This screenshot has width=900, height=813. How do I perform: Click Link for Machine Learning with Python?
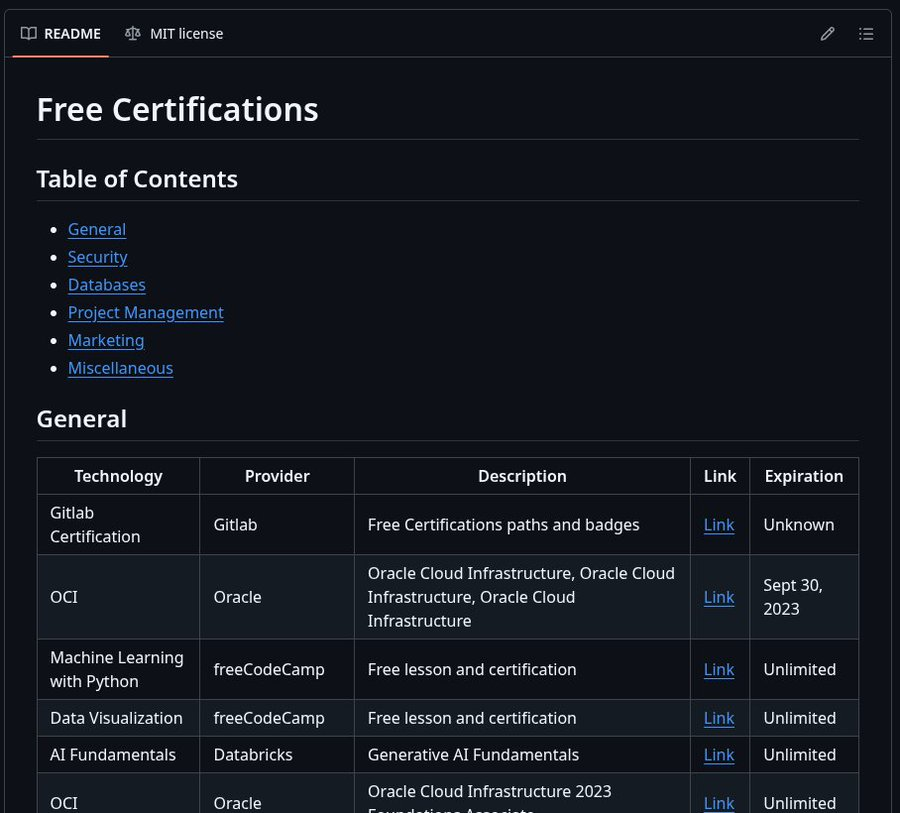coord(719,669)
